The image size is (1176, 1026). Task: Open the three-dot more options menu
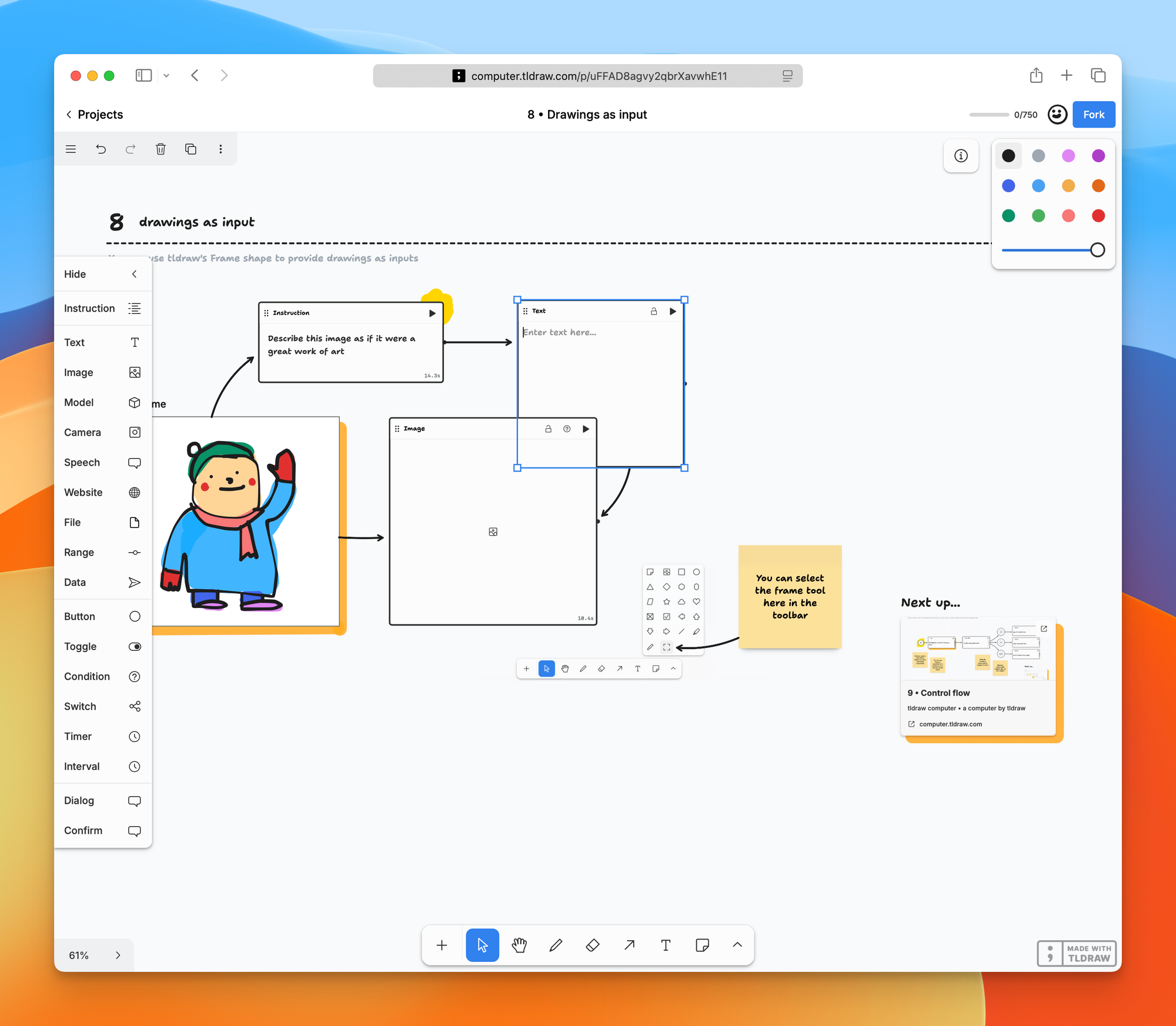pos(220,149)
